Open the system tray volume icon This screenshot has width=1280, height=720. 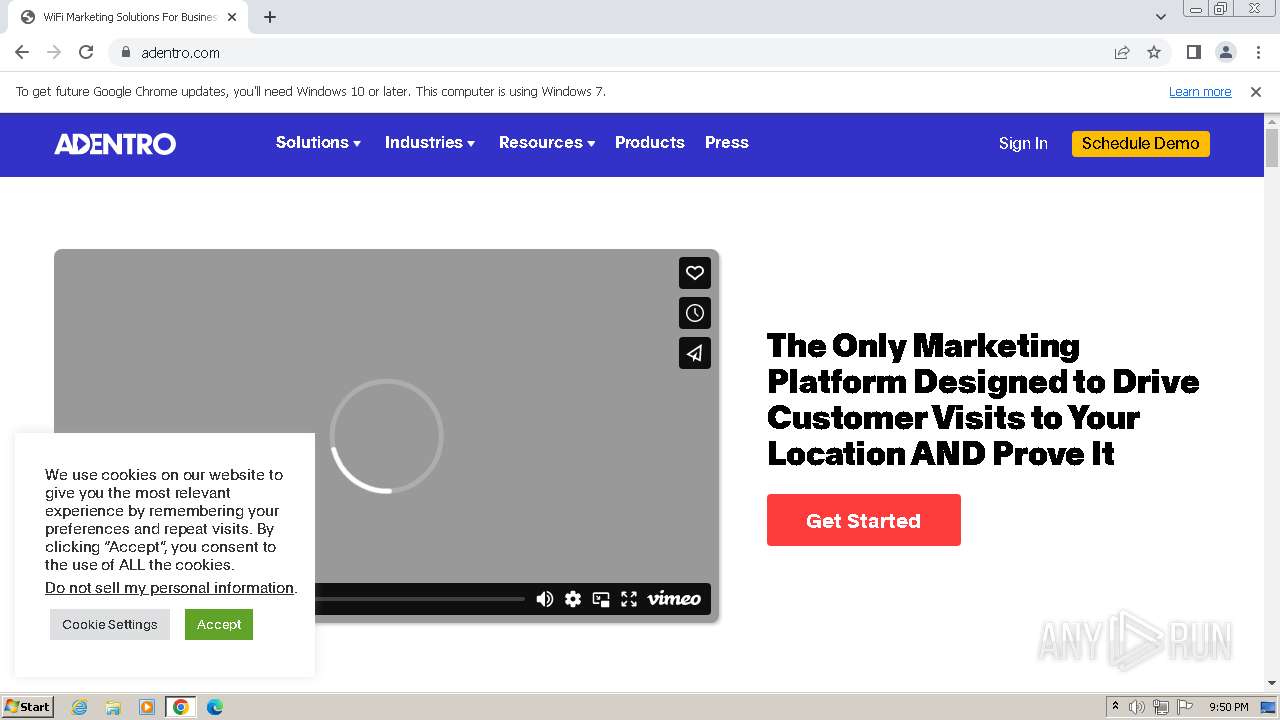[x=1137, y=707]
